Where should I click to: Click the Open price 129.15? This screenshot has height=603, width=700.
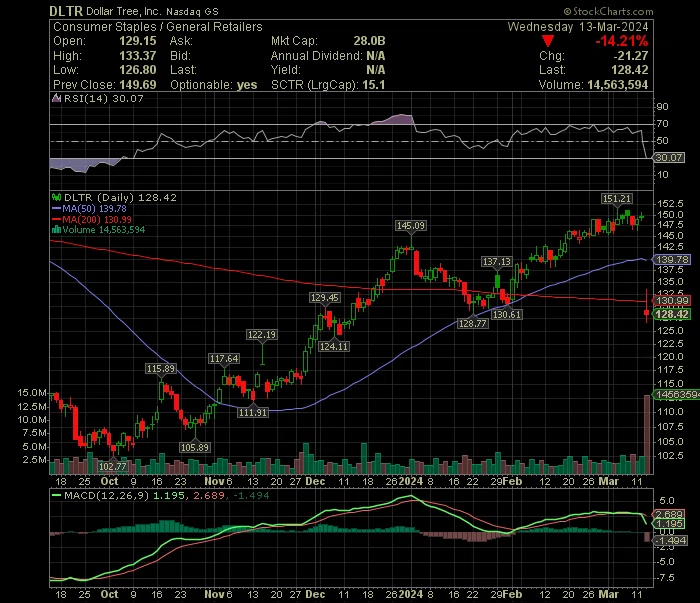(138, 41)
